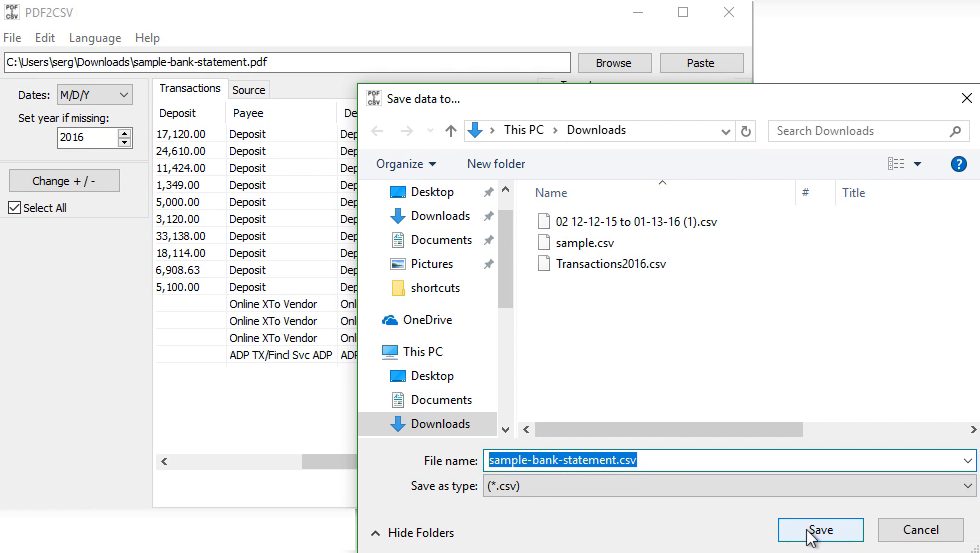Open the Help menu
Image resolution: width=980 pixels, height=553 pixels.
coord(148,38)
